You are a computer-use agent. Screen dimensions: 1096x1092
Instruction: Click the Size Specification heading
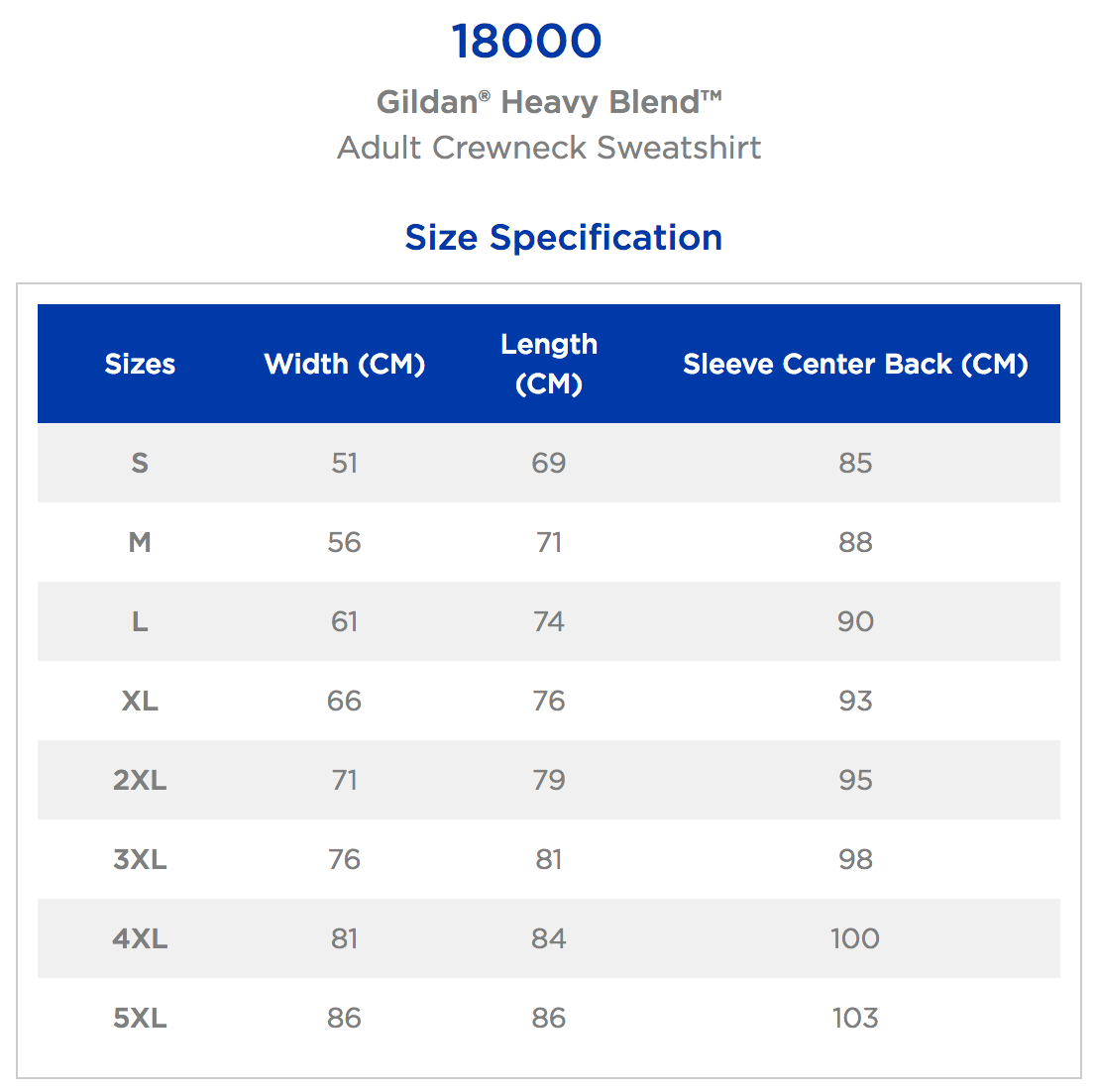pos(563,238)
